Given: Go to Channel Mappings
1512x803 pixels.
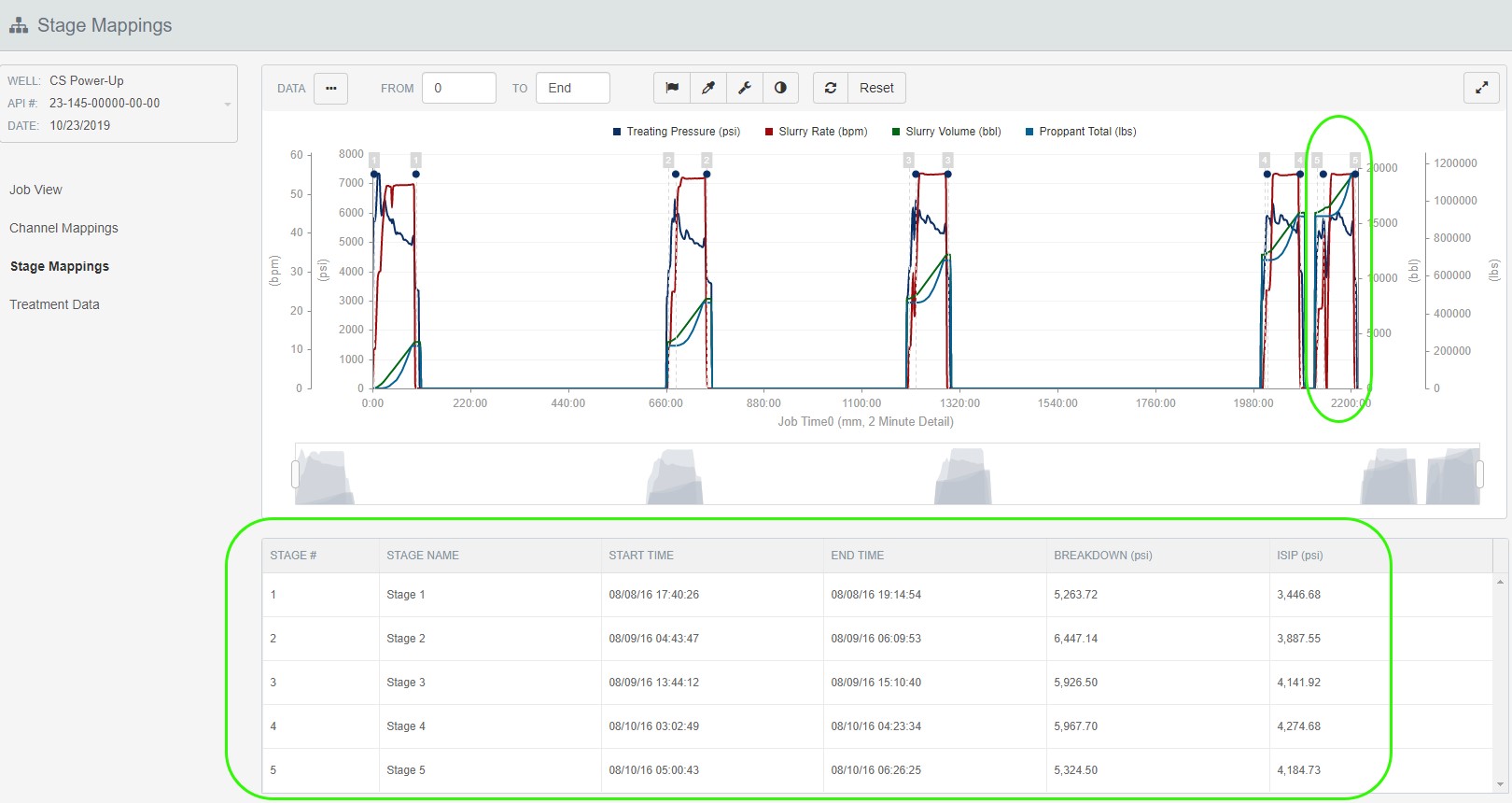Looking at the screenshot, I should click(x=63, y=228).
